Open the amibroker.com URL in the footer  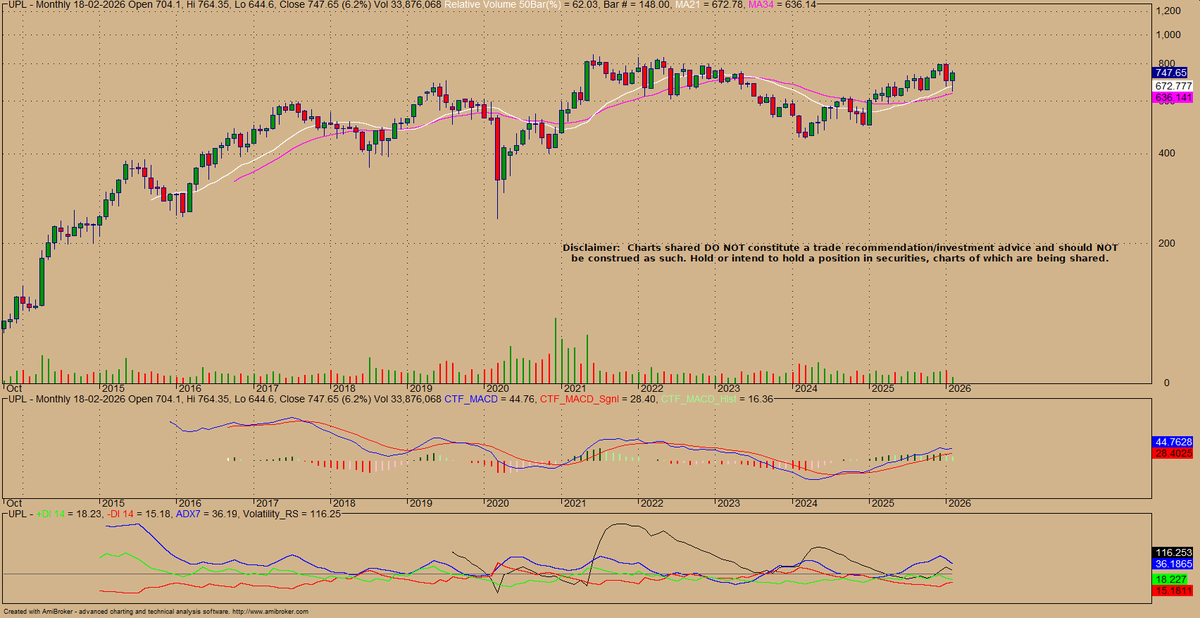[268, 611]
